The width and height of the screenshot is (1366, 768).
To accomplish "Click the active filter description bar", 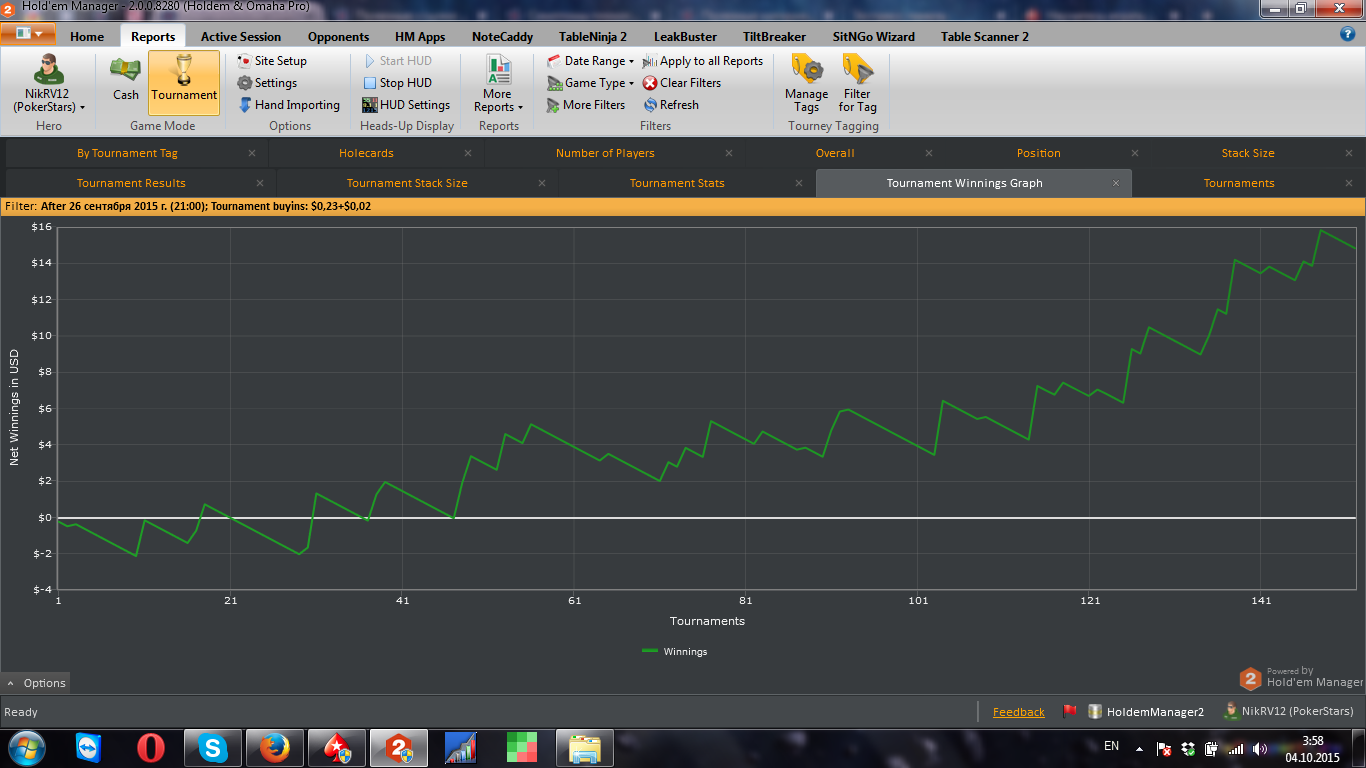I will [x=683, y=206].
